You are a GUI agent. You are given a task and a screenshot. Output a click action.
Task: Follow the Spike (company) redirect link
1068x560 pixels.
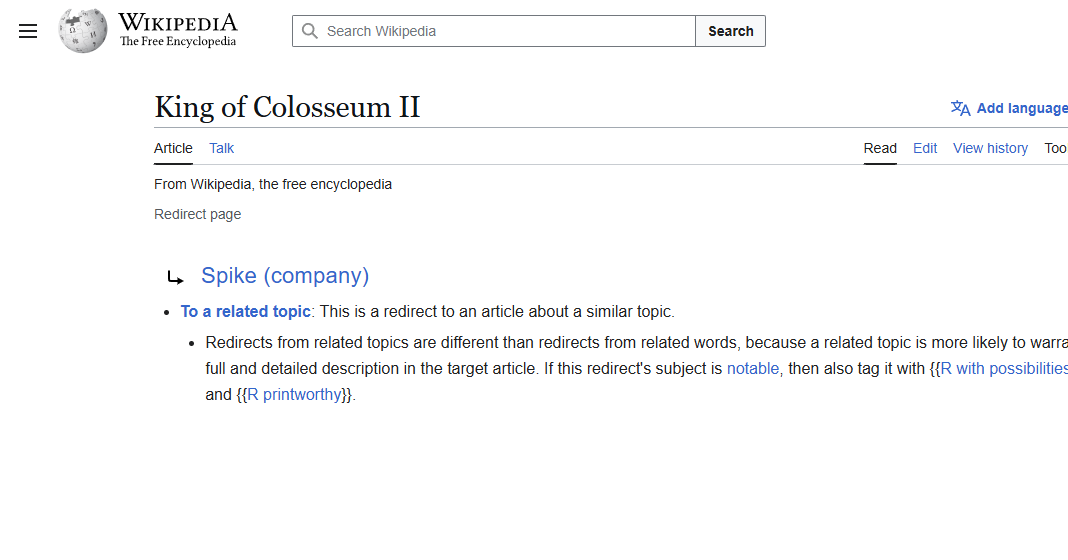coord(285,276)
